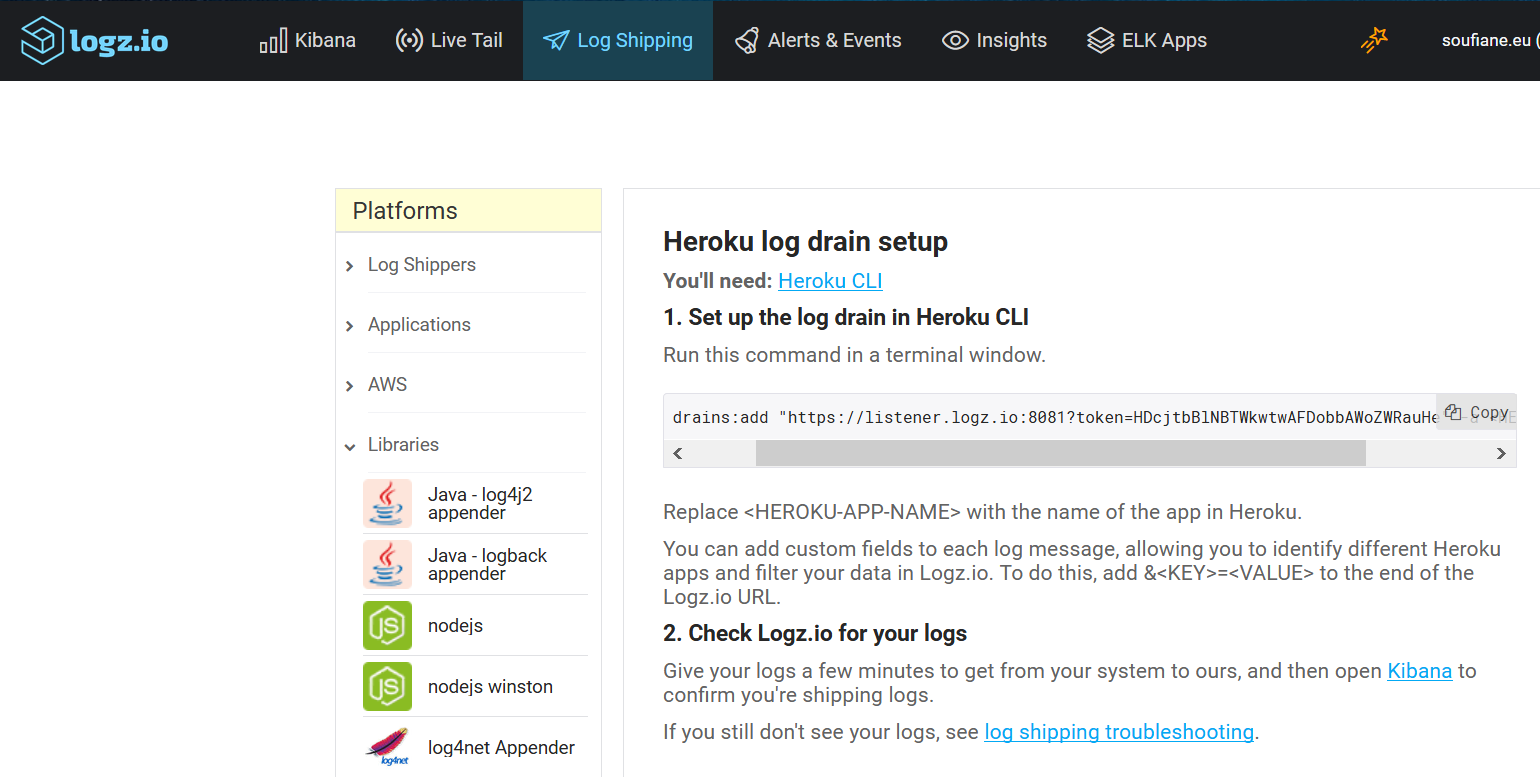The height and width of the screenshot is (777, 1540).
Task: Open the Kibana link in step 2
Action: (x=1419, y=671)
